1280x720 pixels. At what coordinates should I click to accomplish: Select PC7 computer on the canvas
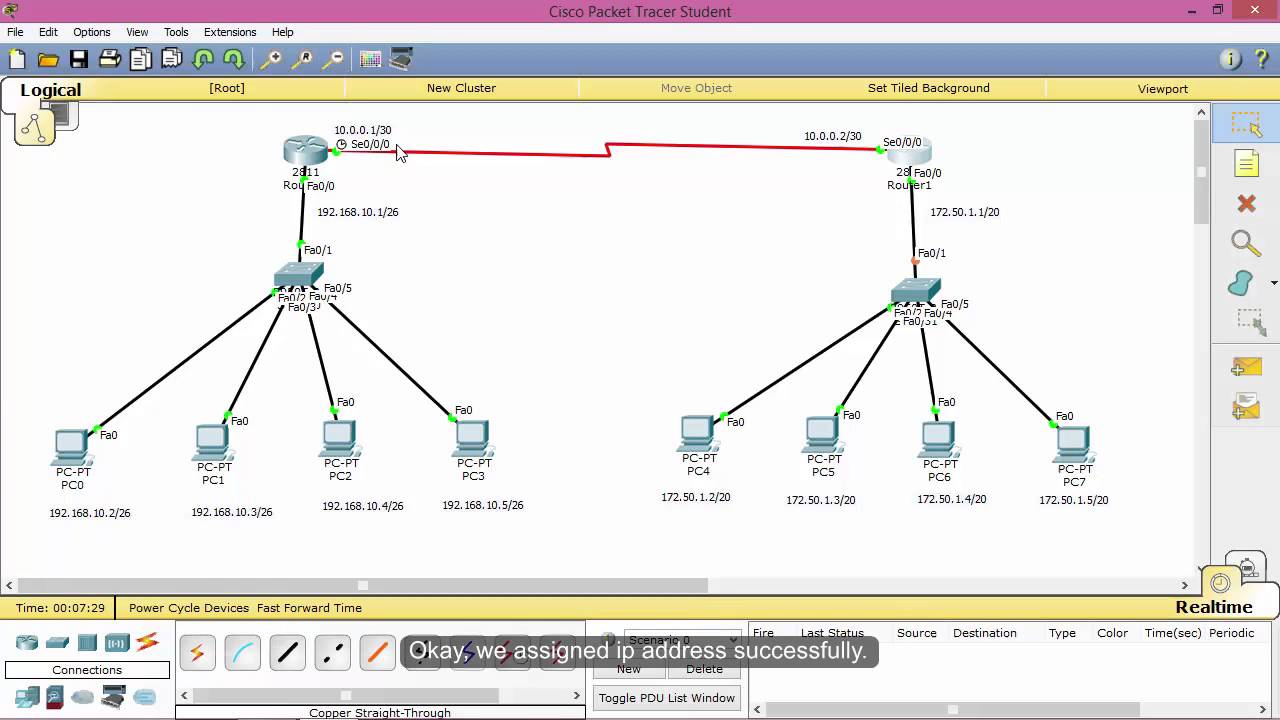pyautogui.click(x=1073, y=445)
